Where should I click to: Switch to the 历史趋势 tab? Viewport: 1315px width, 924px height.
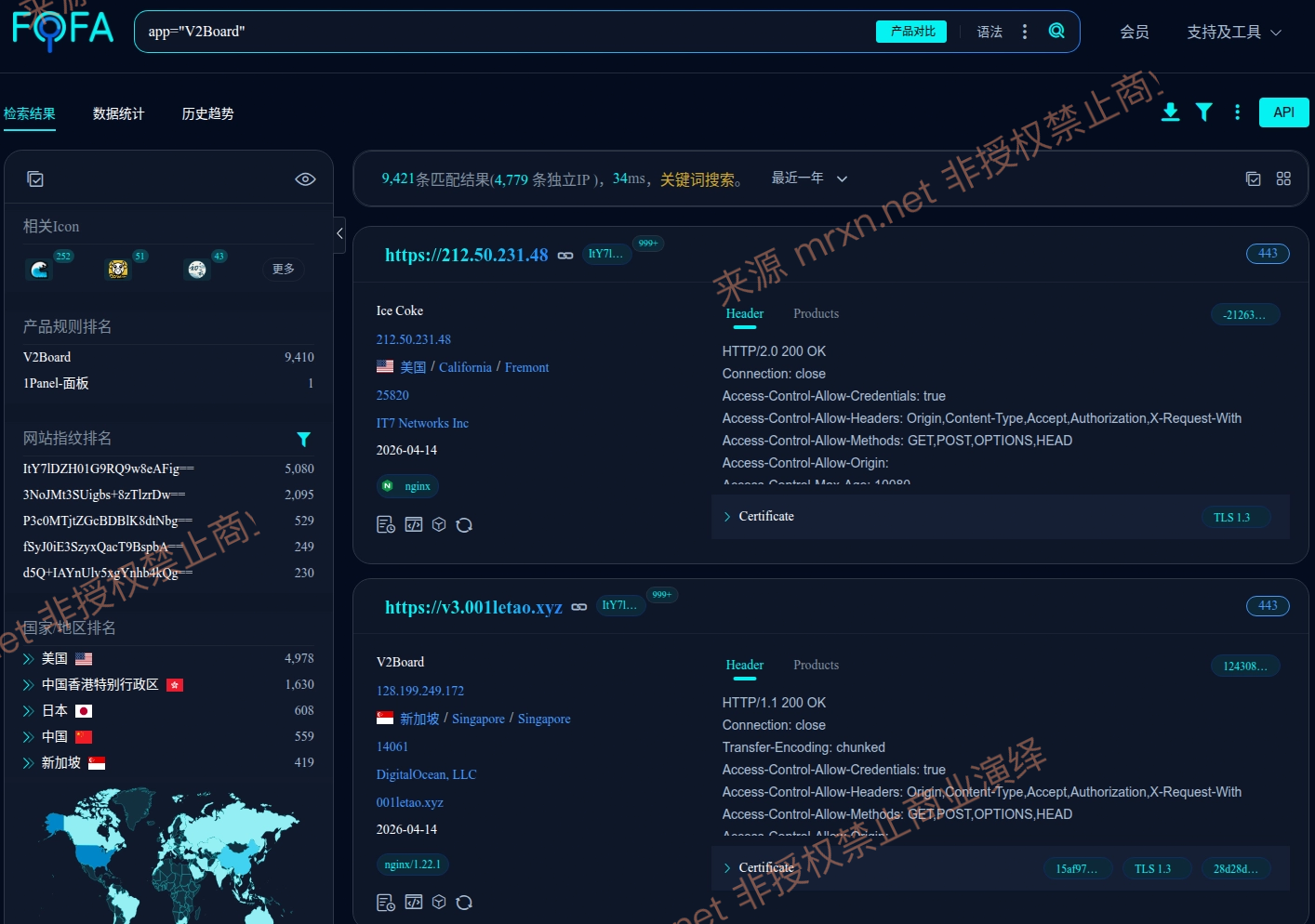(207, 113)
